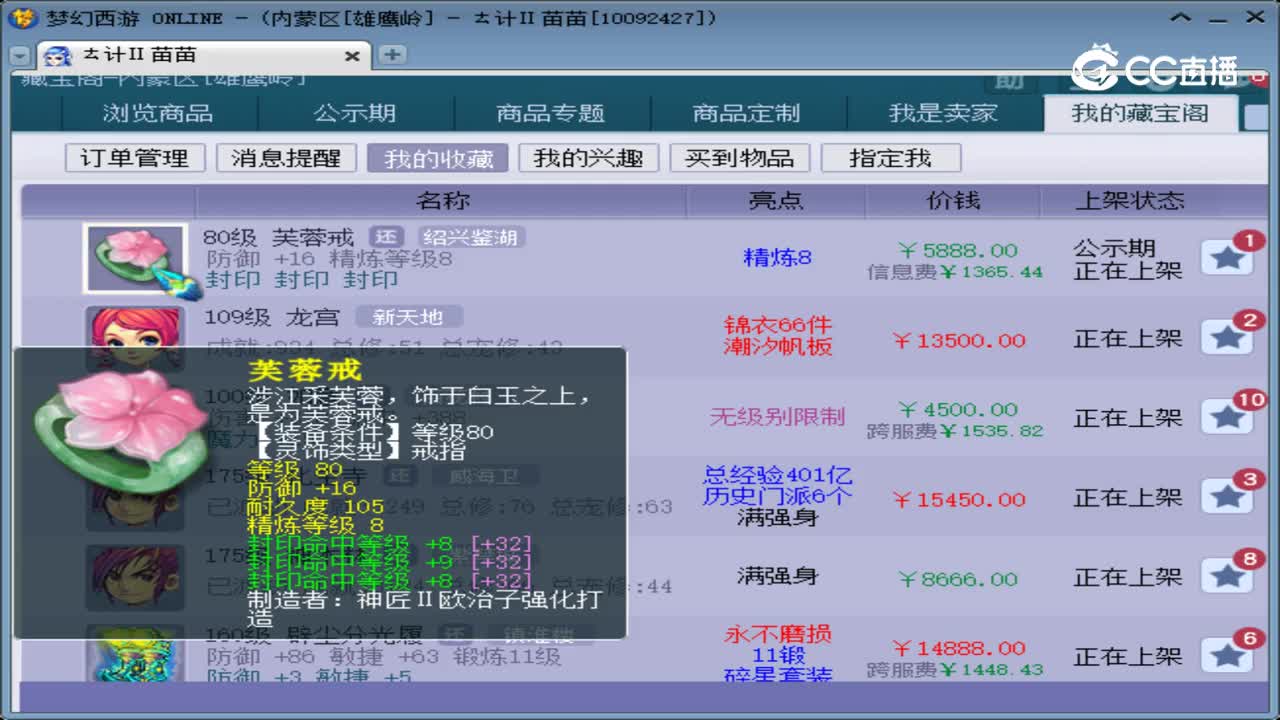The width and height of the screenshot is (1280, 720).
Task: Click the game logo icon in title bar
Action: point(22,18)
